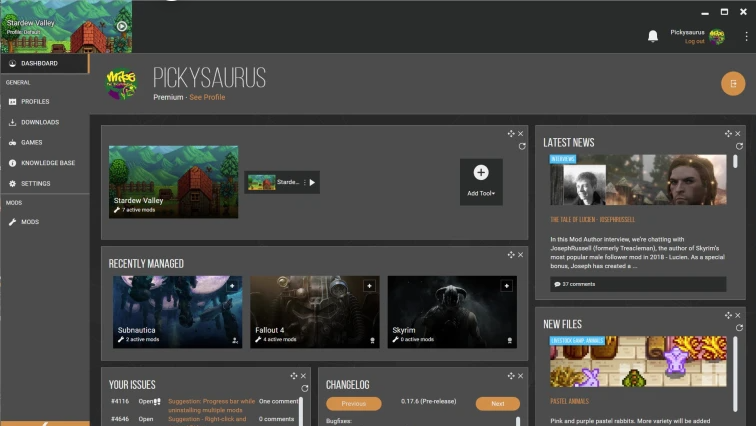Image resolution: width=756 pixels, height=426 pixels.
Task: Launch Stardew Valley with the banner play icon
Action: point(122,26)
